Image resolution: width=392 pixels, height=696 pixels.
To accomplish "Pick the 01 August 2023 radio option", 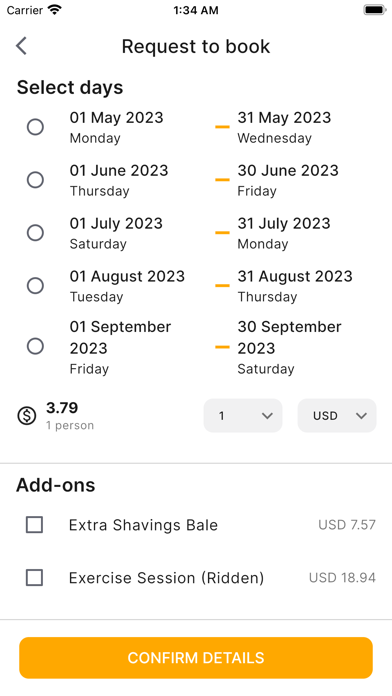I will (x=35, y=286).
